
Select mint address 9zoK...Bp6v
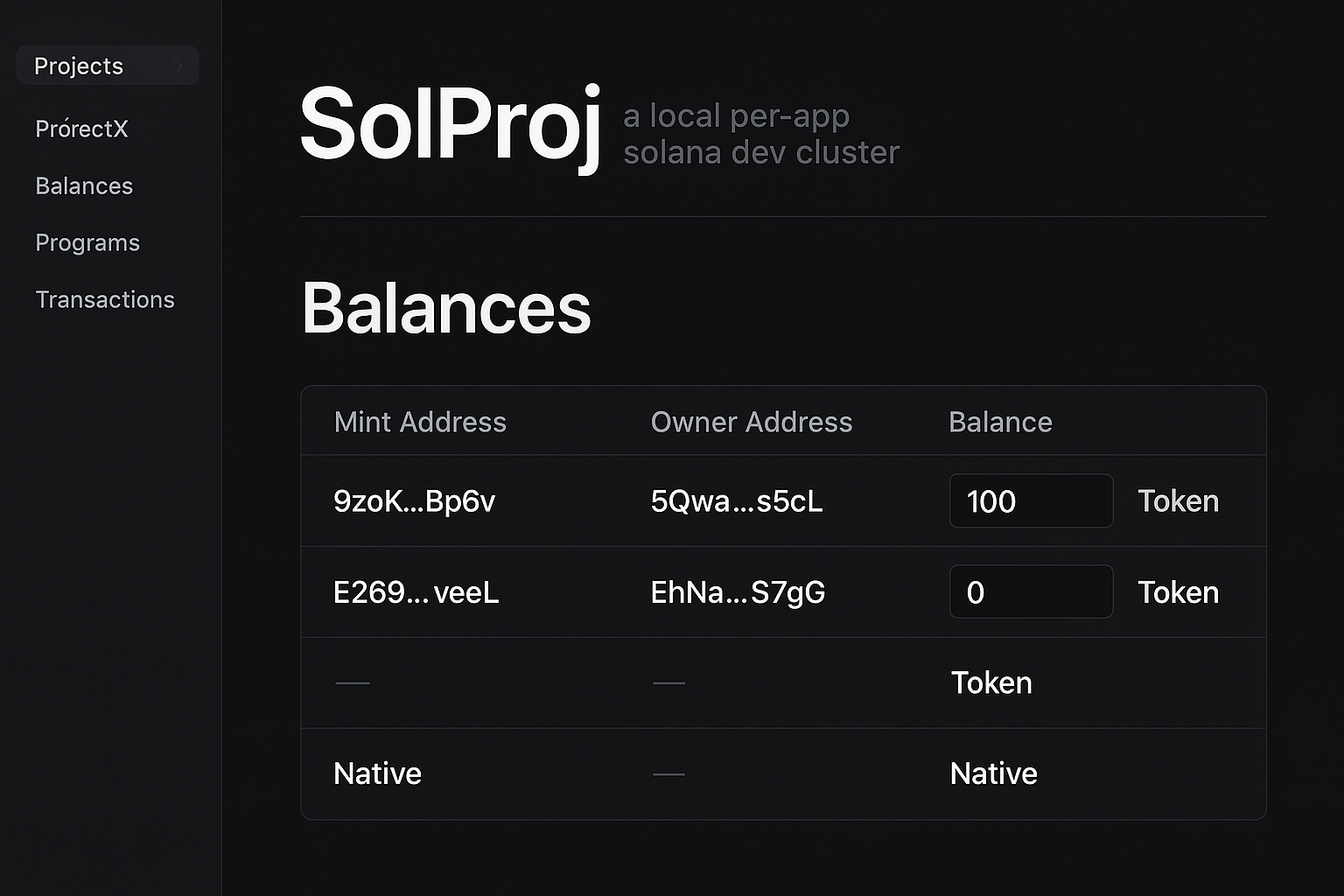click(x=414, y=501)
